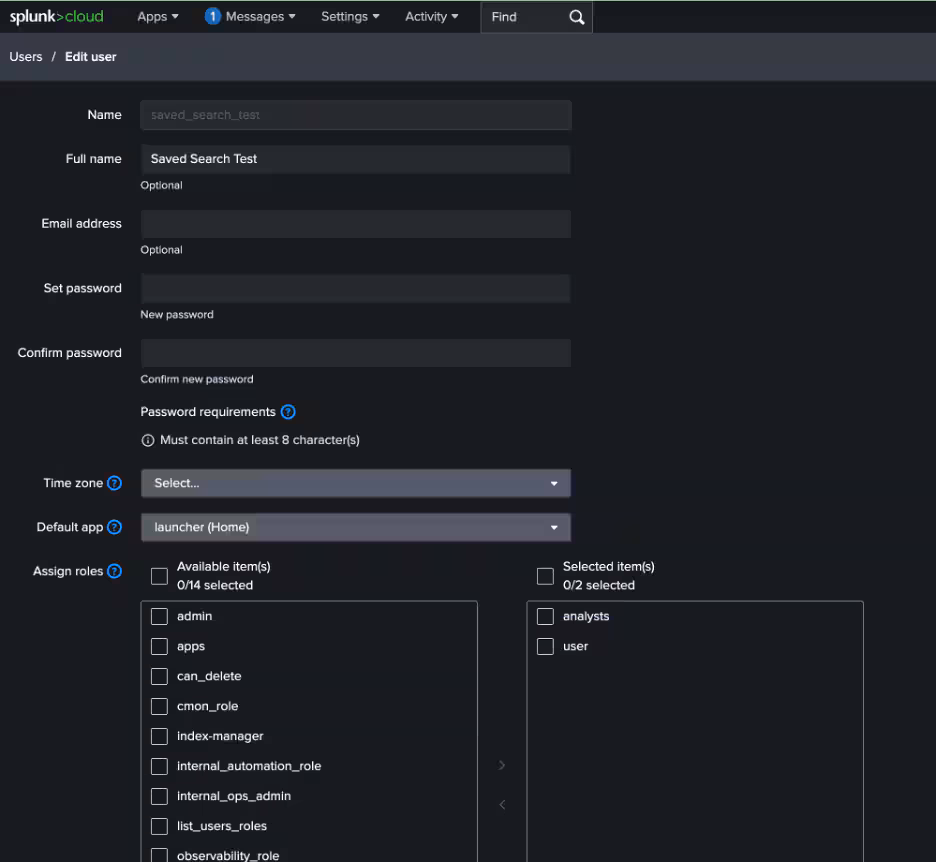The width and height of the screenshot is (936, 862).
Task: Expand the Time zone dropdown
Action: [x=355, y=483]
